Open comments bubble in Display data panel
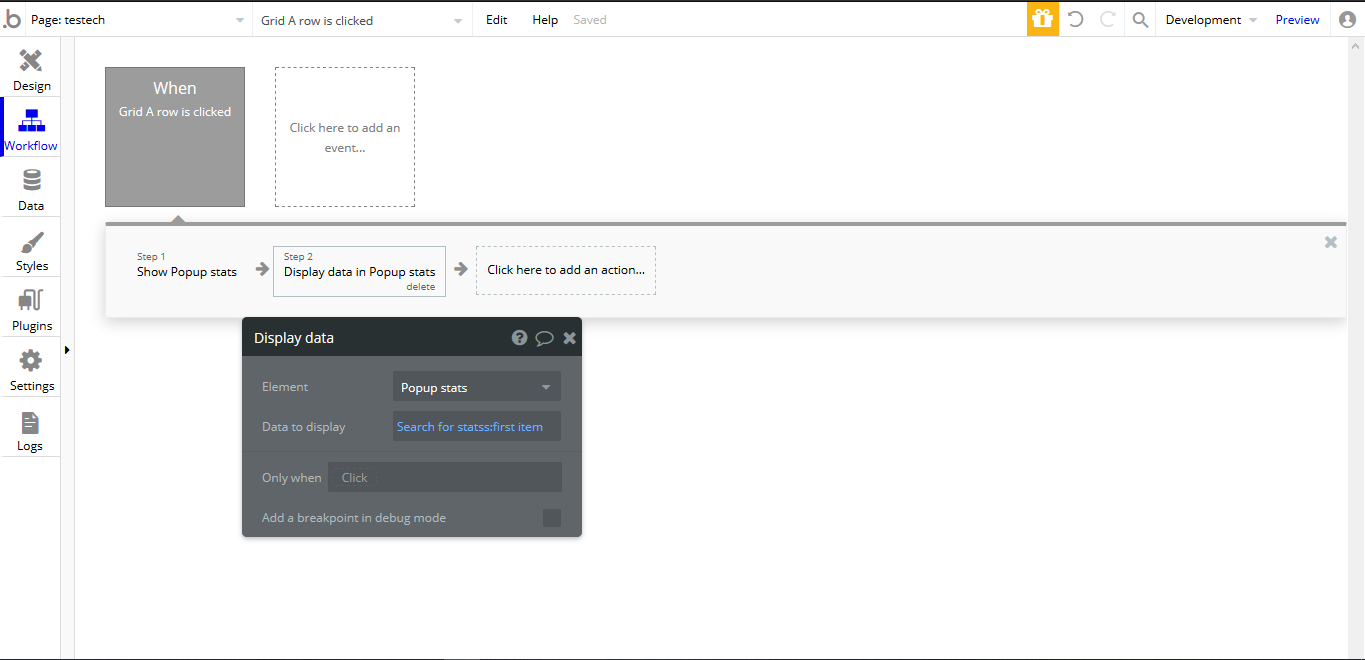Screen dimensions: 1365x660 pos(544,338)
